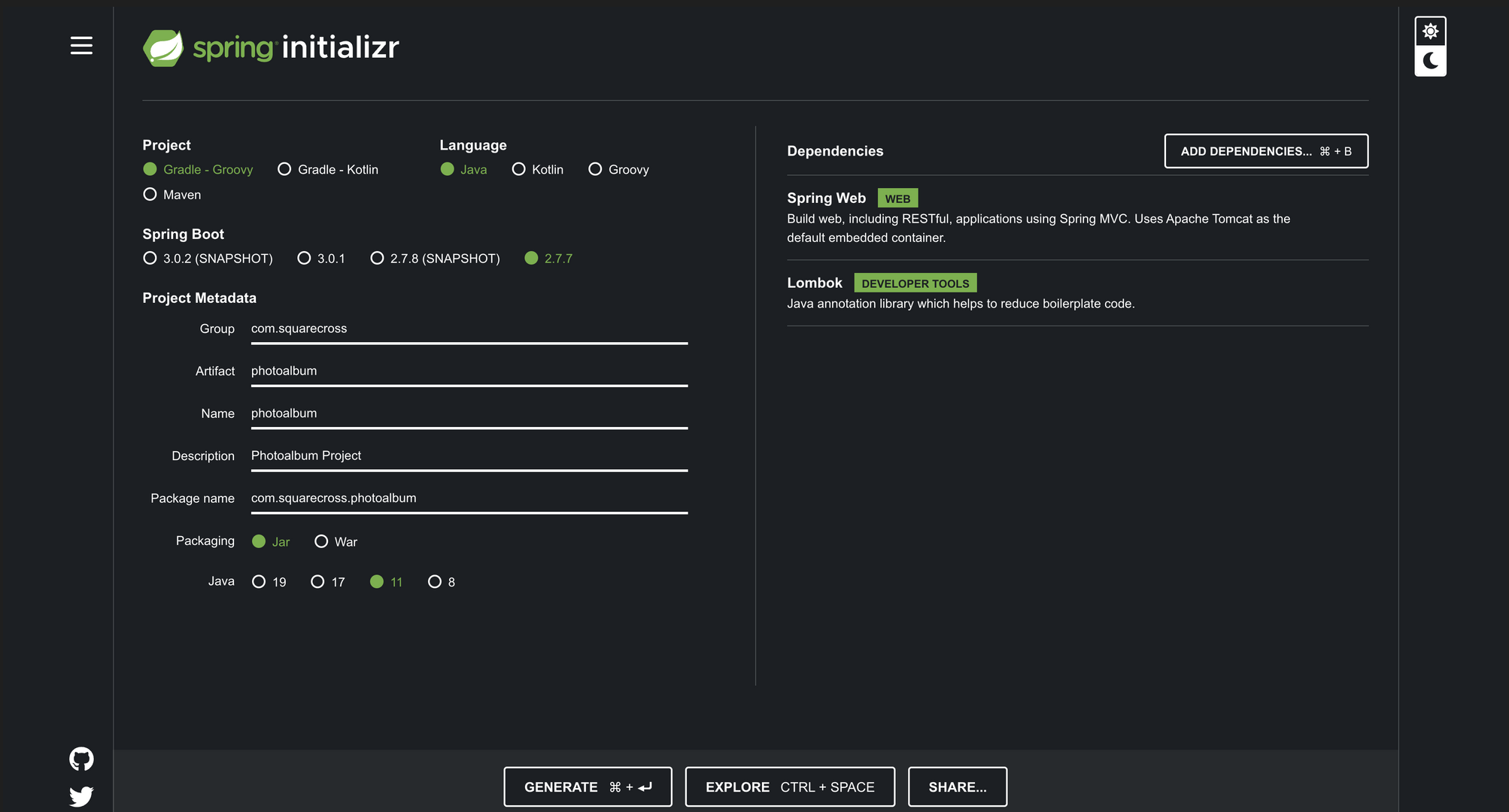Select Spring Boot 3.0.1
Image resolution: width=1509 pixels, height=812 pixels.
tap(321, 259)
